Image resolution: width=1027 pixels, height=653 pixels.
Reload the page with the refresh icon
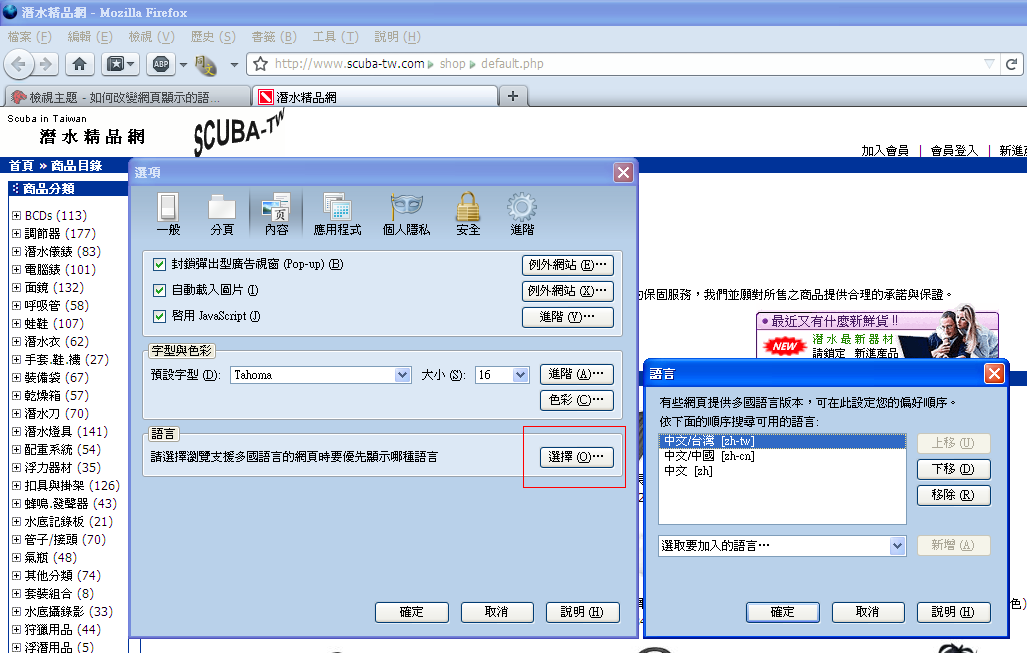(1013, 64)
